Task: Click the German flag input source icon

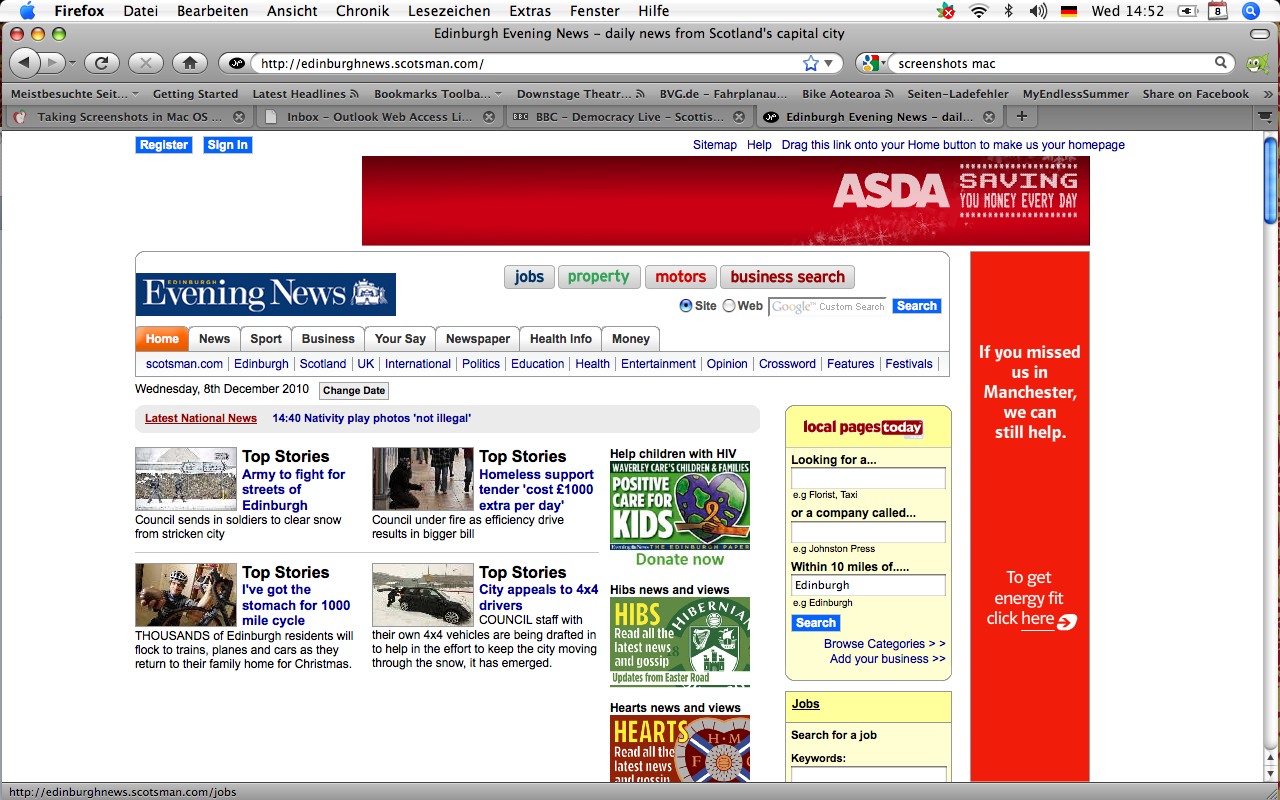Action: tap(1069, 11)
